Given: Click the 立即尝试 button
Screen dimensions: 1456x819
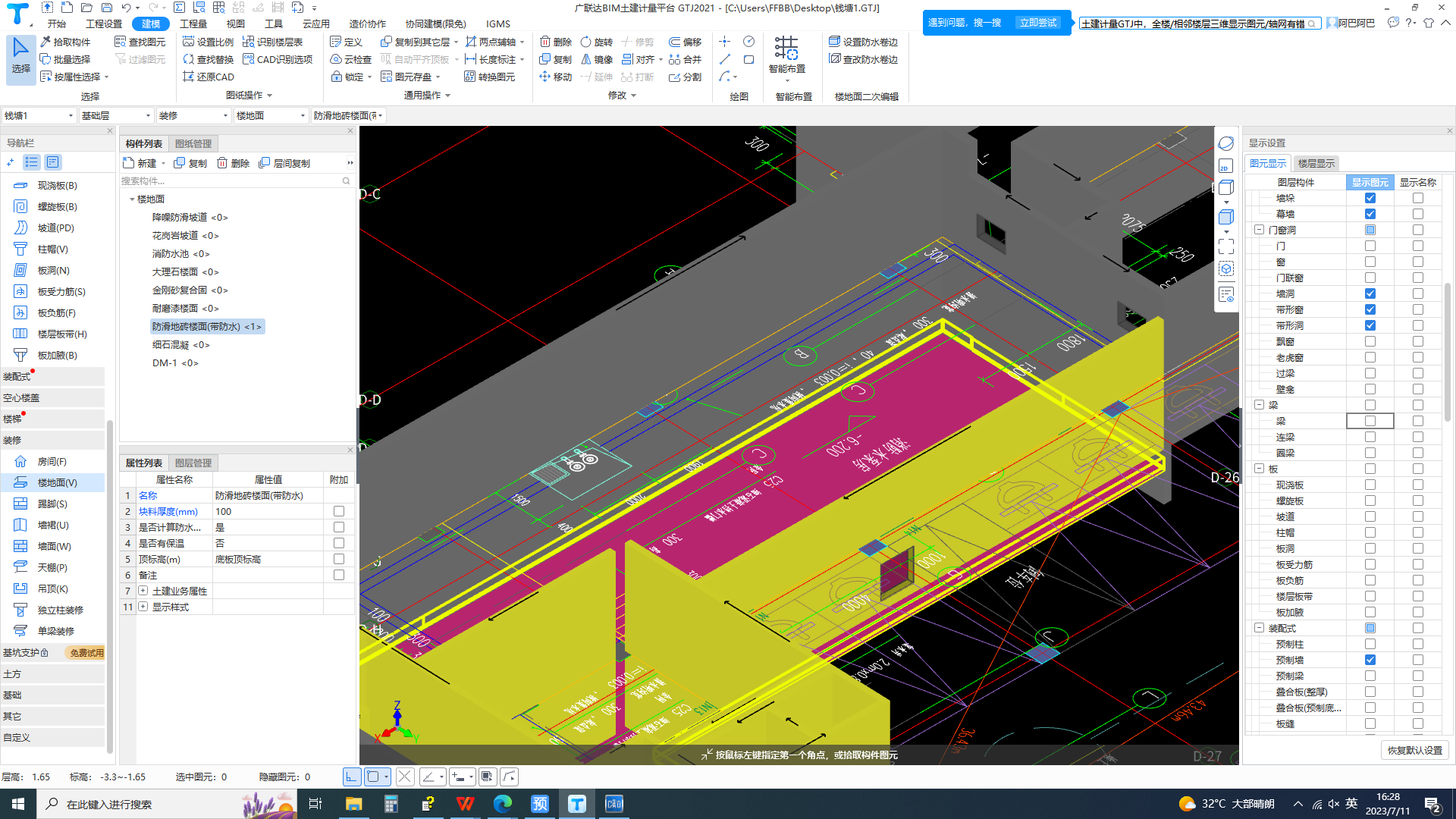Looking at the screenshot, I should [1038, 23].
